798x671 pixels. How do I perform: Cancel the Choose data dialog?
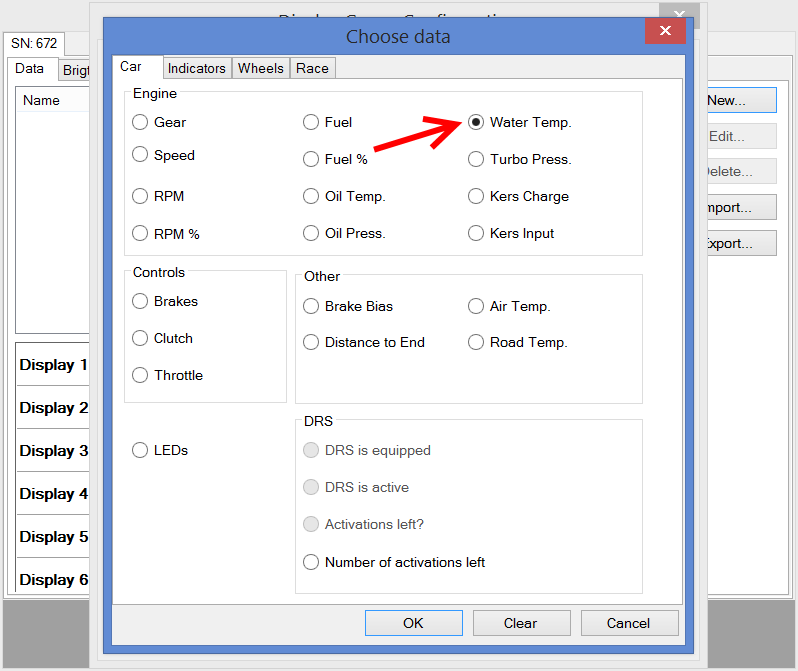click(x=628, y=623)
